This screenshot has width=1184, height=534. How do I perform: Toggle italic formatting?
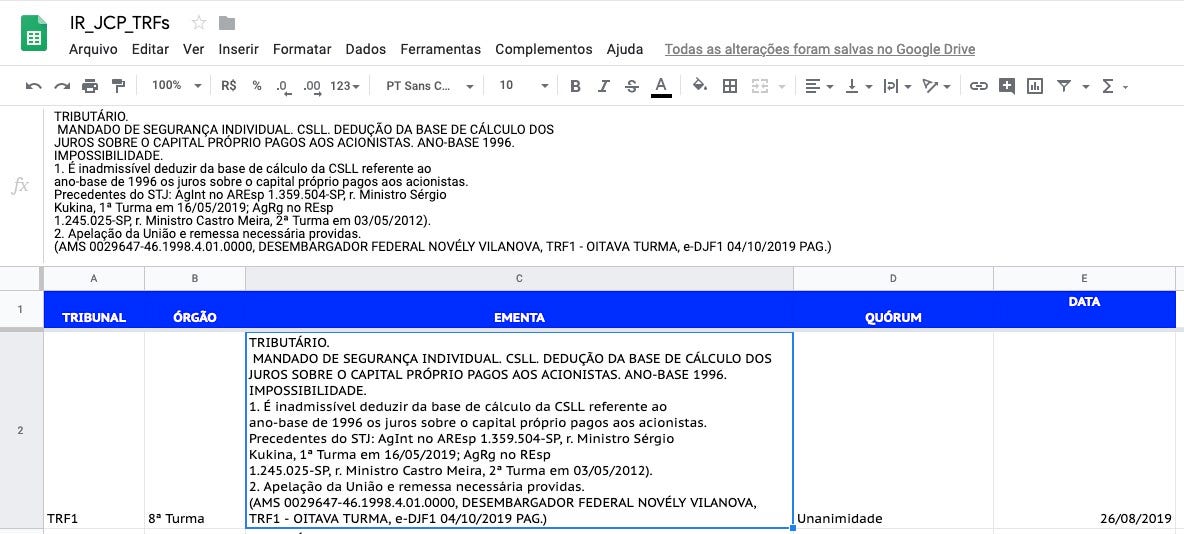coord(603,86)
